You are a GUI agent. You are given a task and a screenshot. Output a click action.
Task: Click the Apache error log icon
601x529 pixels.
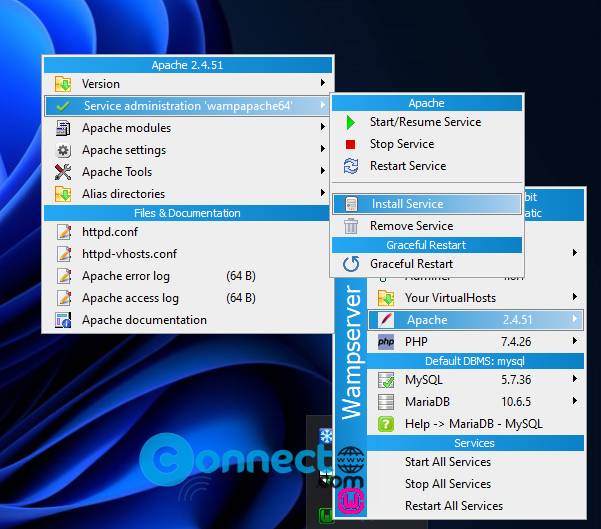64,276
